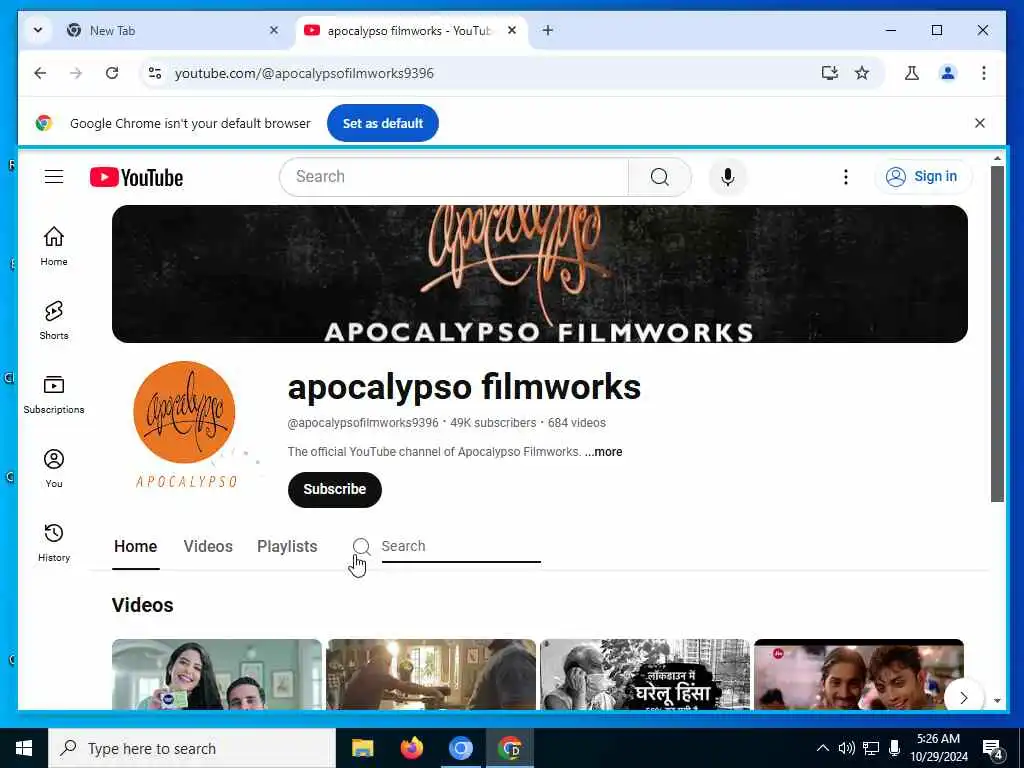This screenshot has height=768, width=1024.
Task: Show hidden system tray icons
Action: tap(823, 748)
